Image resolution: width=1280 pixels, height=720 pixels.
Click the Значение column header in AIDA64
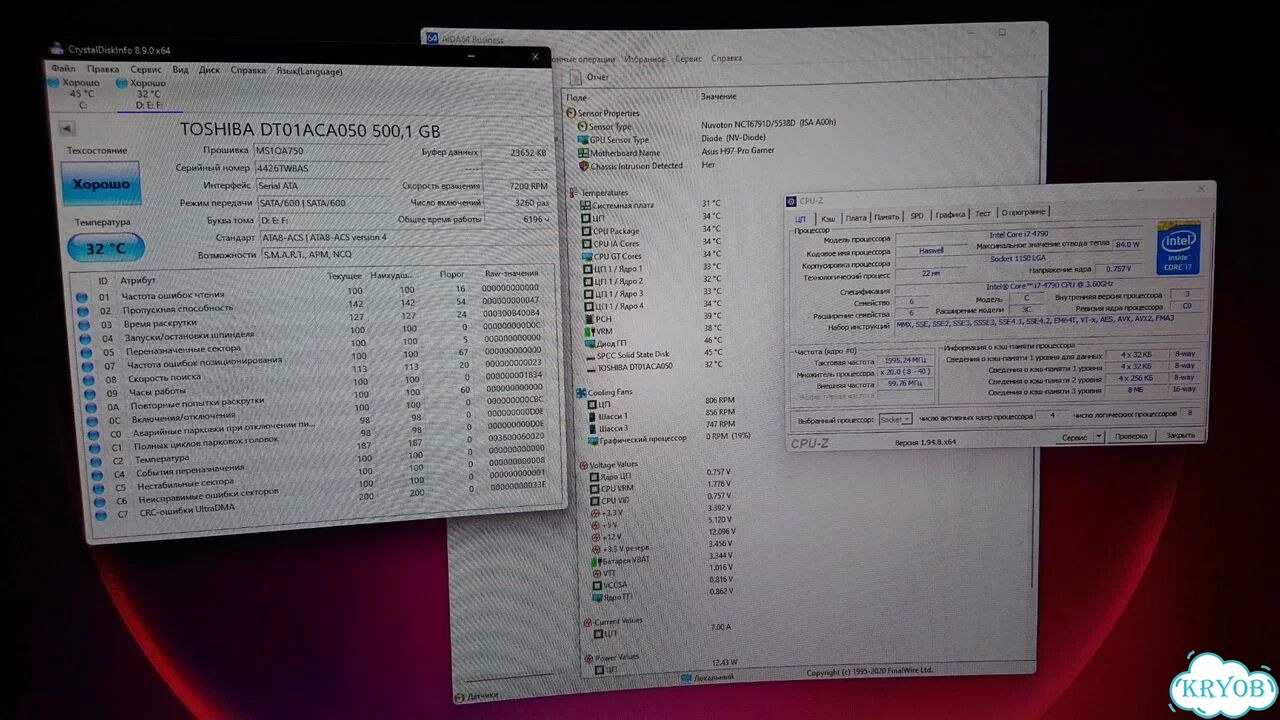719,96
